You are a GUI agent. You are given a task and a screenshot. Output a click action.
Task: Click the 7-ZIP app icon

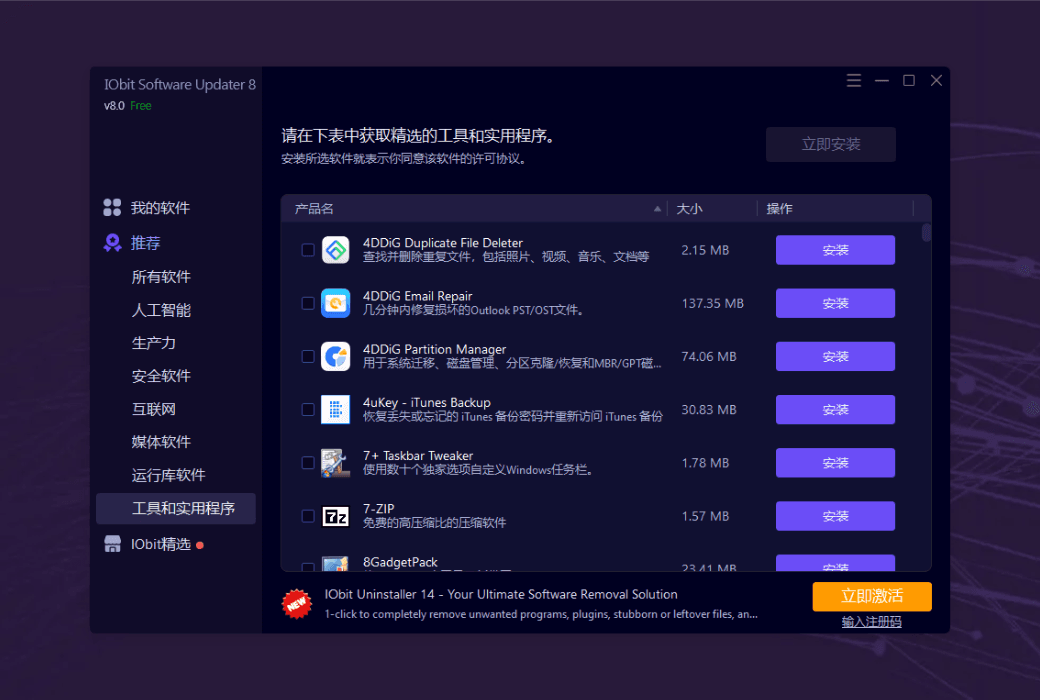coord(336,516)
